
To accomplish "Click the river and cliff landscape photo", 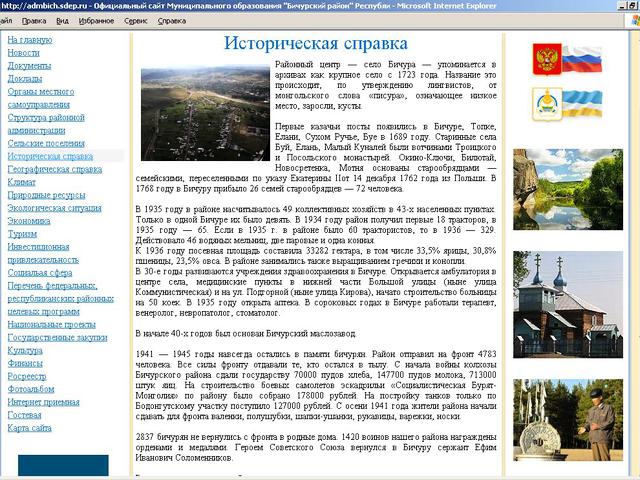I will (568, 189).
